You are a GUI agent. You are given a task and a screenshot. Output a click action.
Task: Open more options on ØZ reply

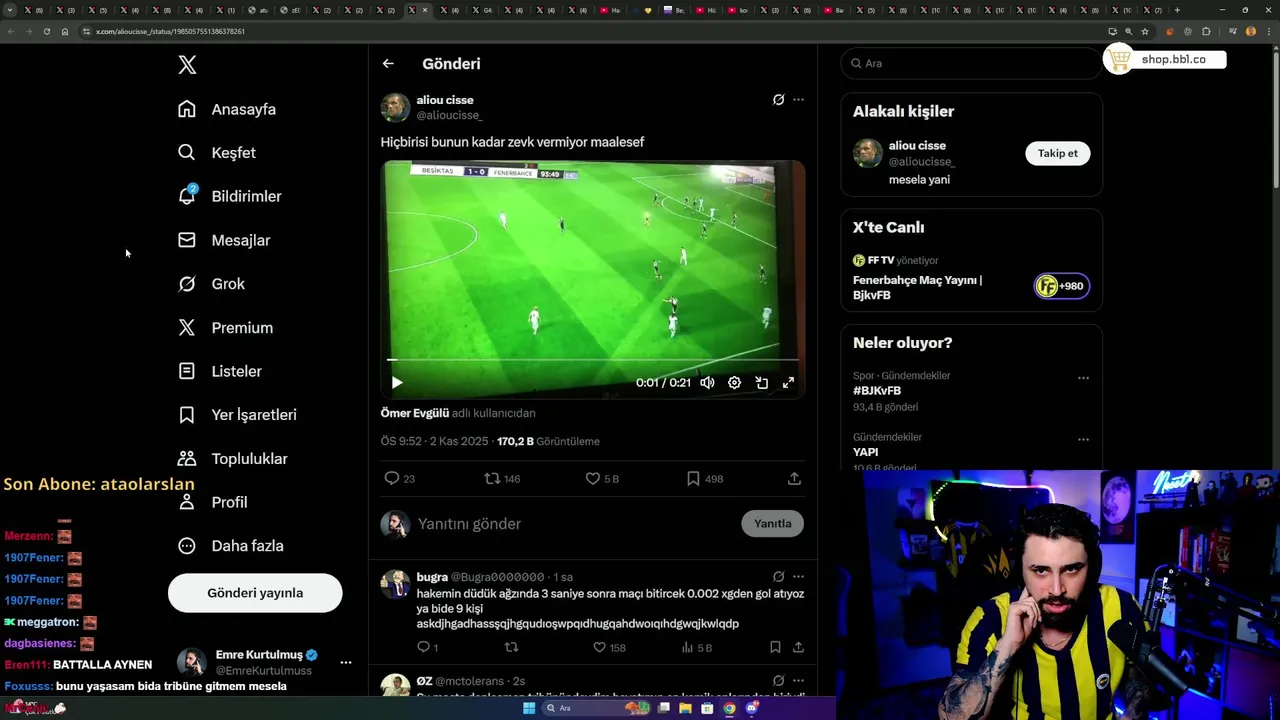click(x=798, y=681)
